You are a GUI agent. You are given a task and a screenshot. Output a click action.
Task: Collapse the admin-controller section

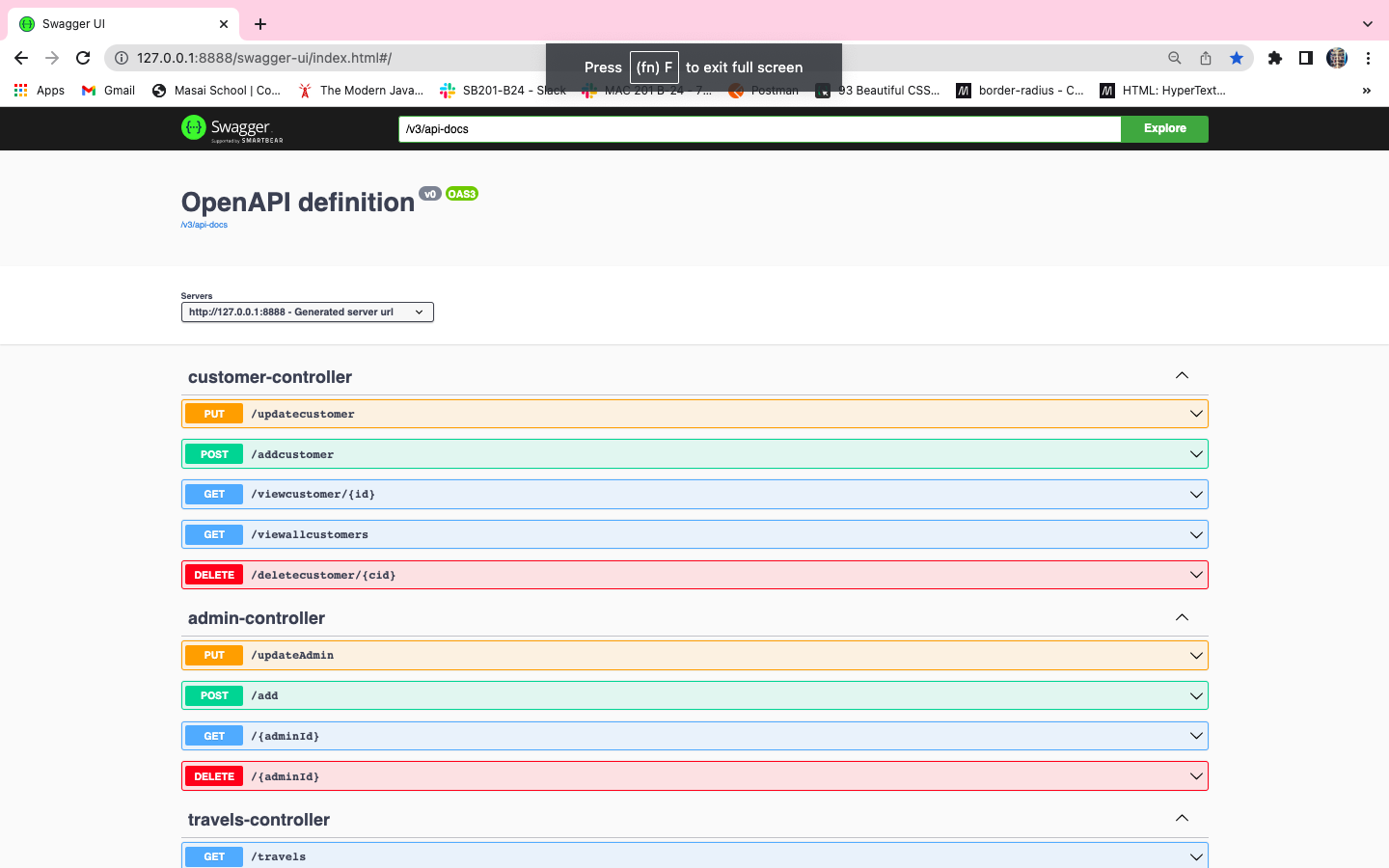[1182, 617]
